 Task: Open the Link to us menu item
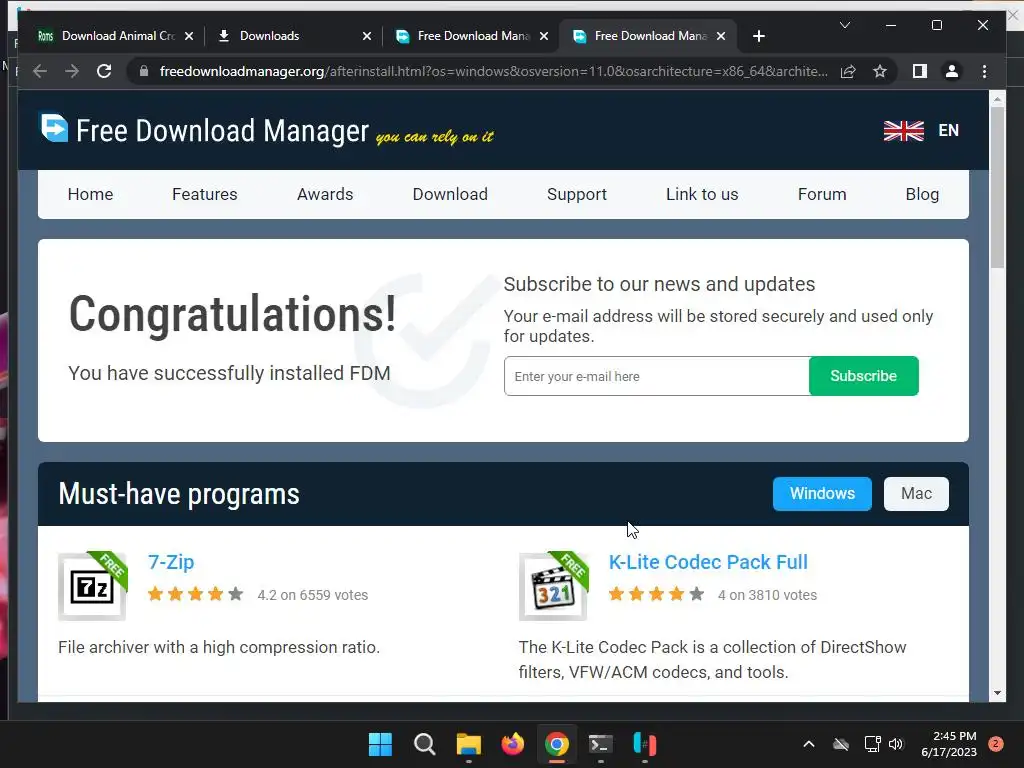click(702, 195)
